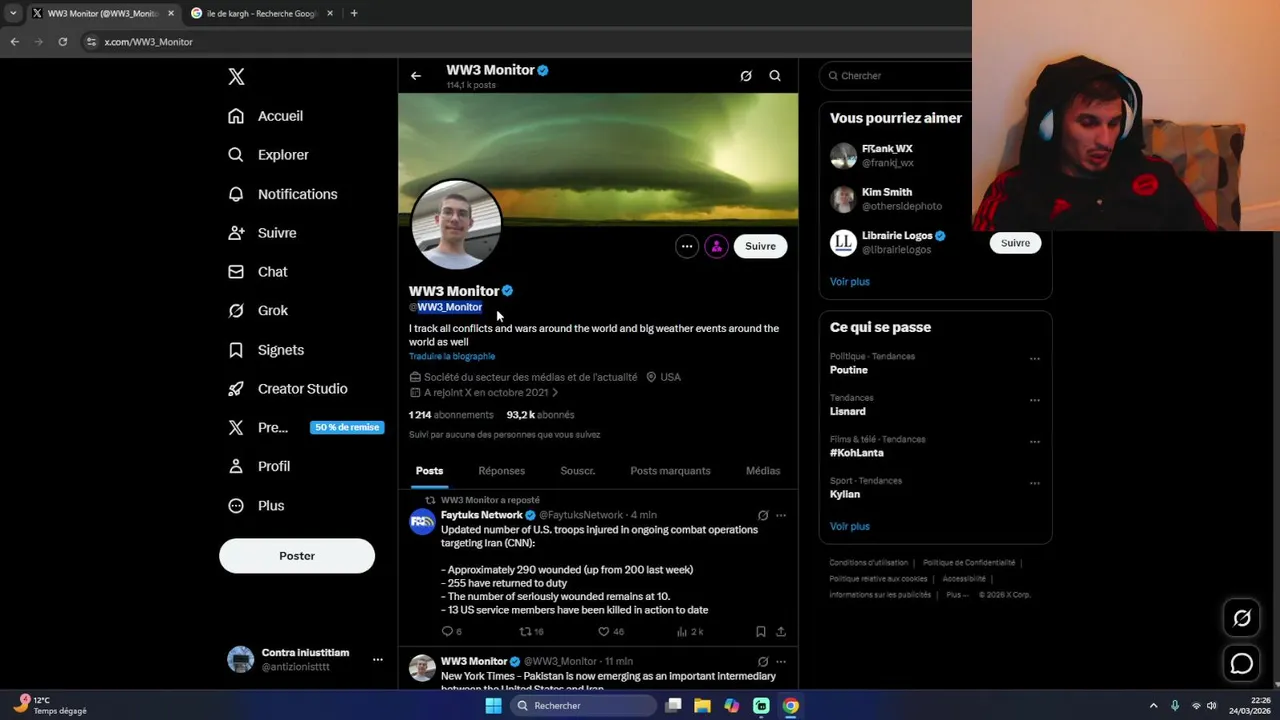Screen dimensions: 1280x720
Task: Open options dots for Lisnard trend
Action: [1035, 400]
